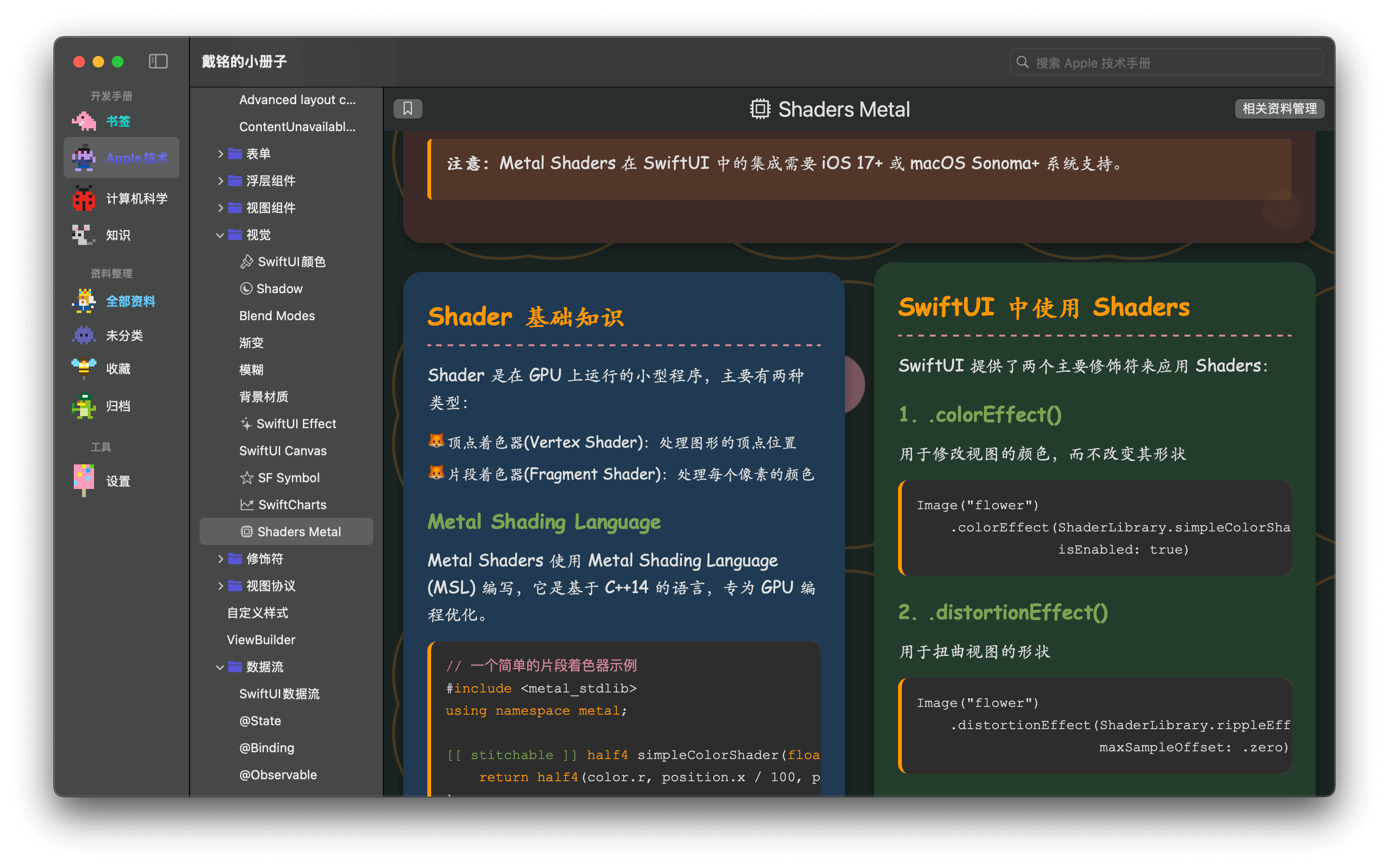Expand the 浮层组件 folder chevron
Screen dimensions: 1389x868
point(220,181)
